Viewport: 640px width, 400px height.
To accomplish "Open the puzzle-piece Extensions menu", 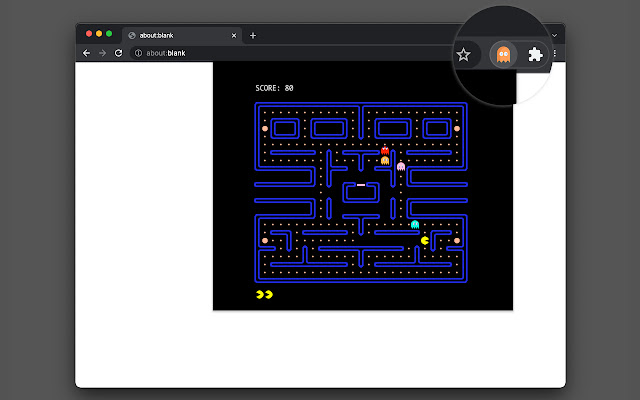I will coord(535,54).
